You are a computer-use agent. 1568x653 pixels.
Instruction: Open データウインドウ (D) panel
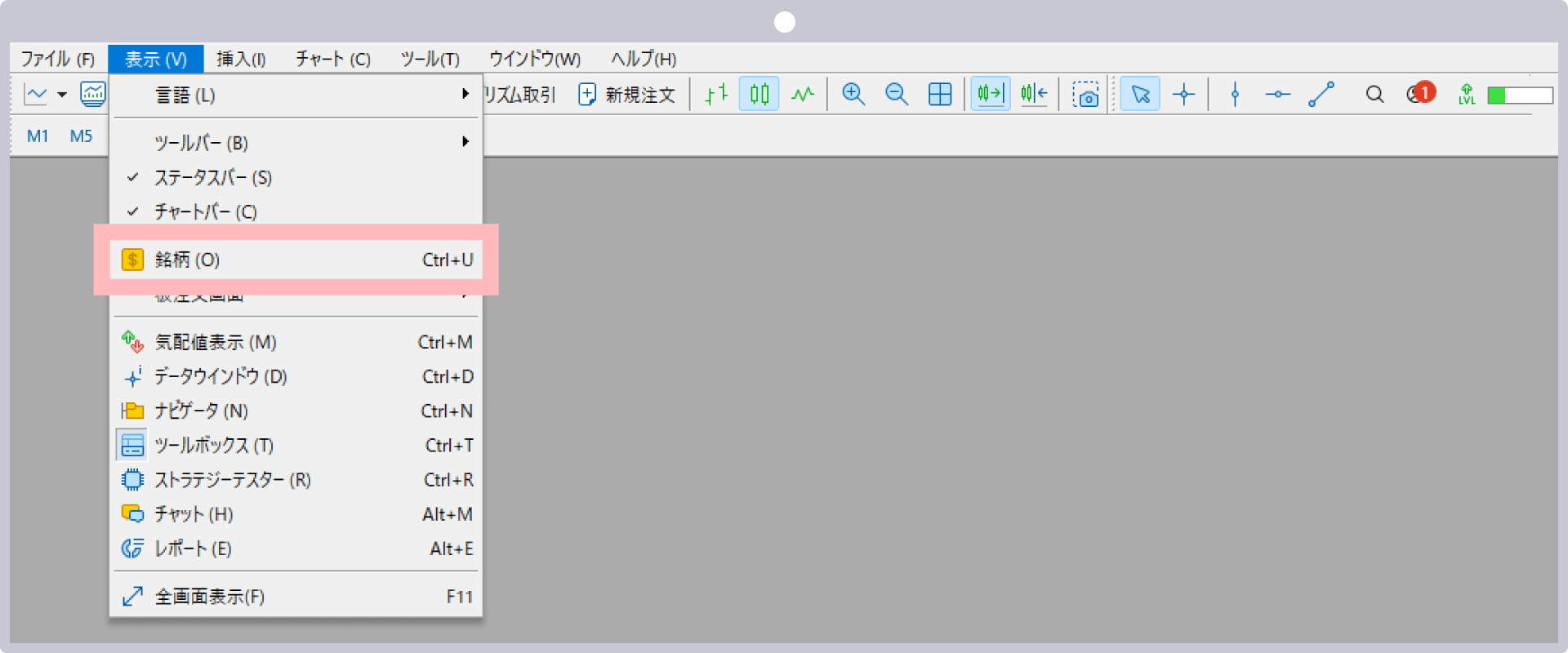pyautogui.click(x=296, y=376)
